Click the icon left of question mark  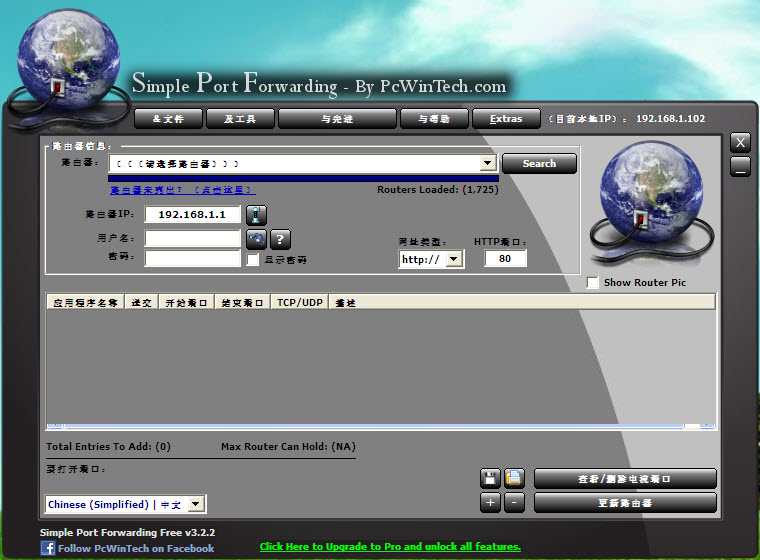tap(256, 239)
